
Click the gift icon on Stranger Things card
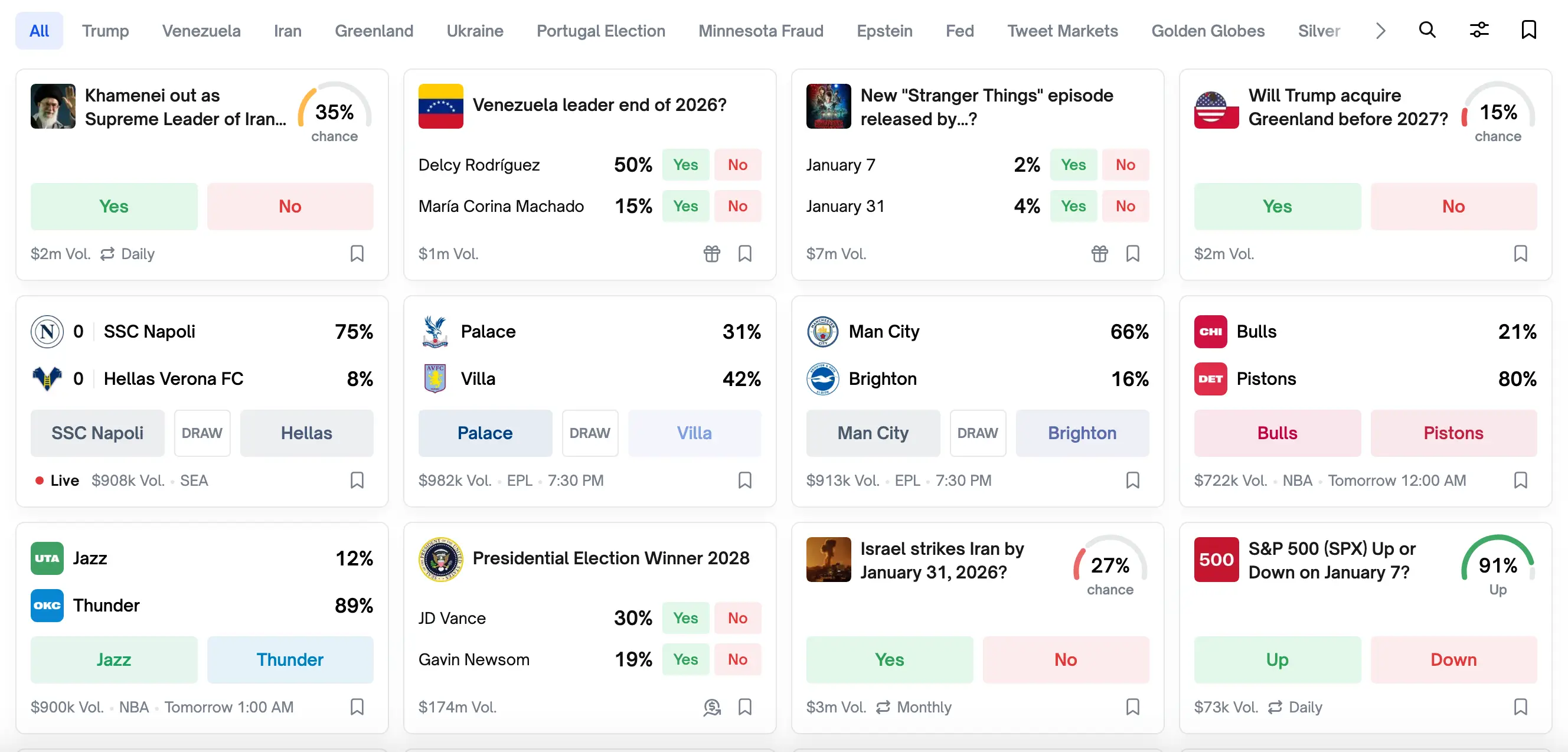tap(1099, 254)
